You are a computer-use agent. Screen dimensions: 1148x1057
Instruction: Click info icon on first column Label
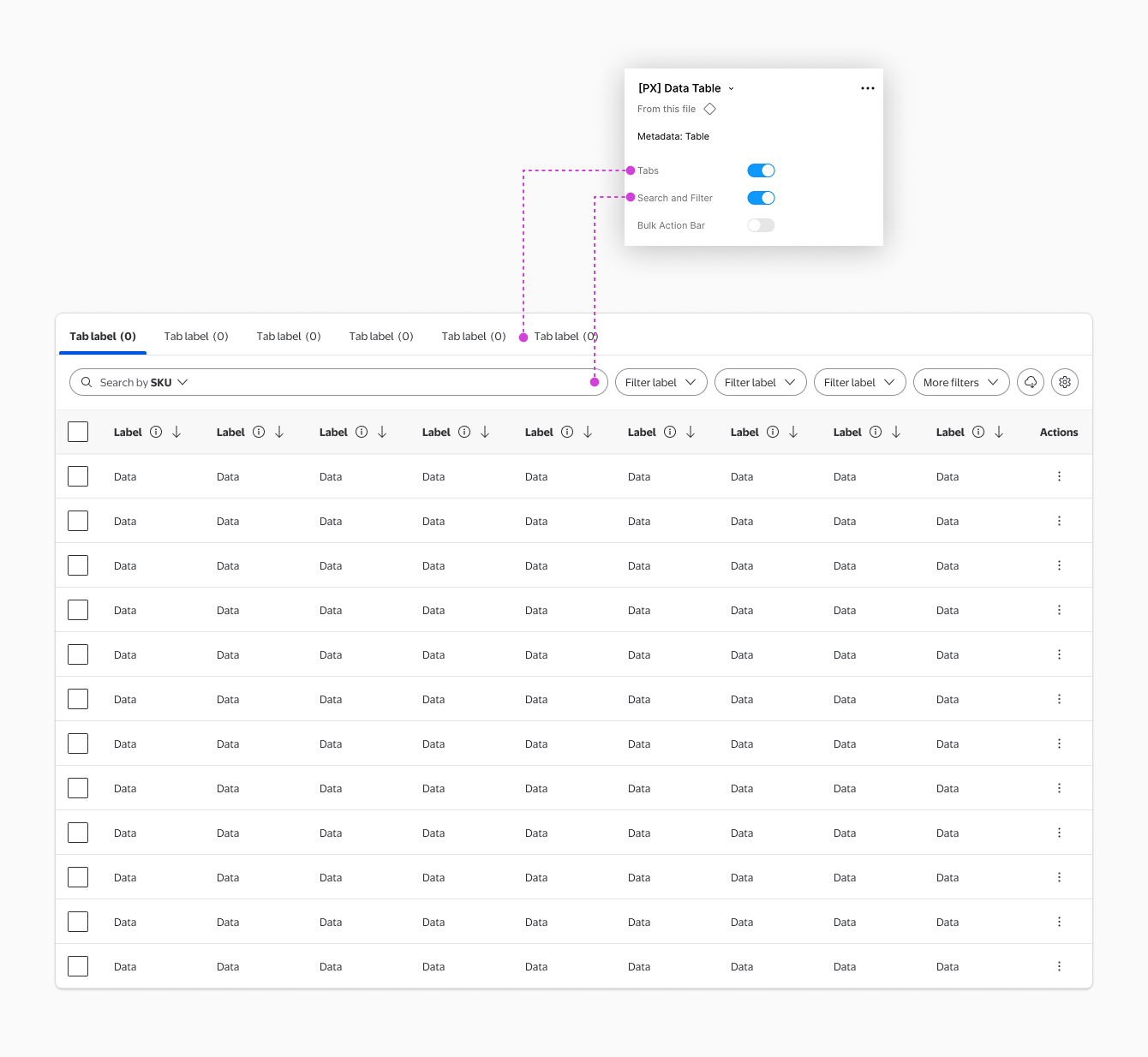coord(156,433)
